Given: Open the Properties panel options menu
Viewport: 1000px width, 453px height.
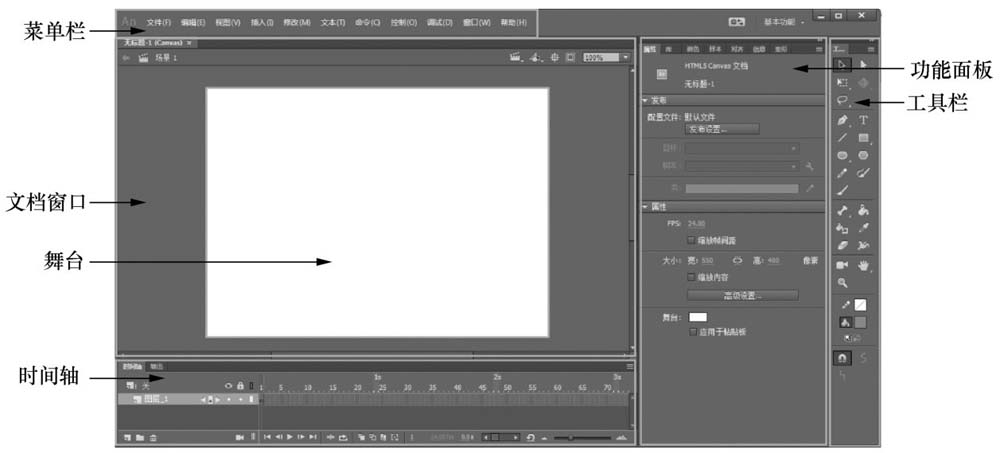Looking at the screenshot, I should coord(819,49).
